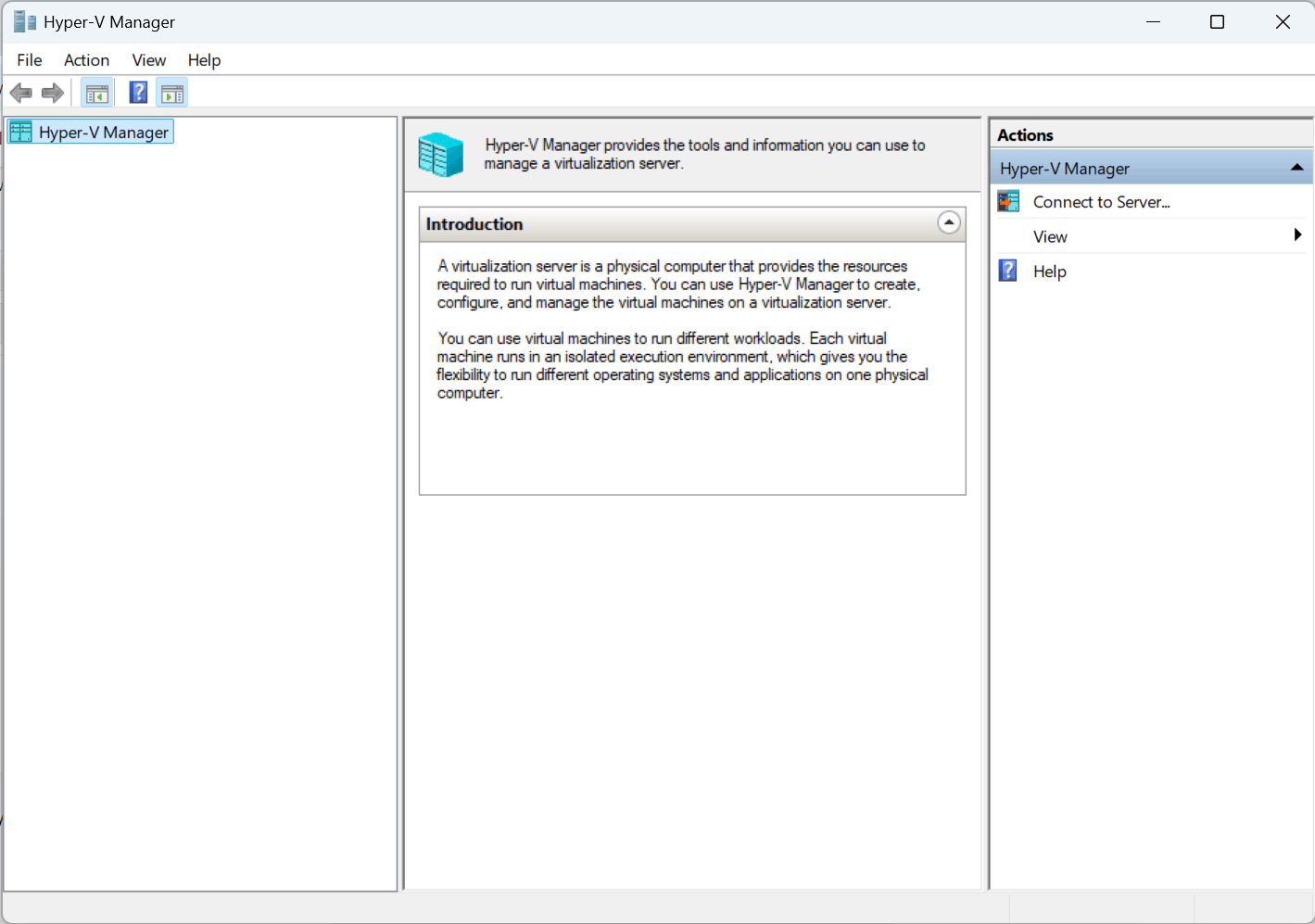The image size is (1315, 924).
Task: Close the Hyper-V Manager window
Action: [x=1283, y=21]
